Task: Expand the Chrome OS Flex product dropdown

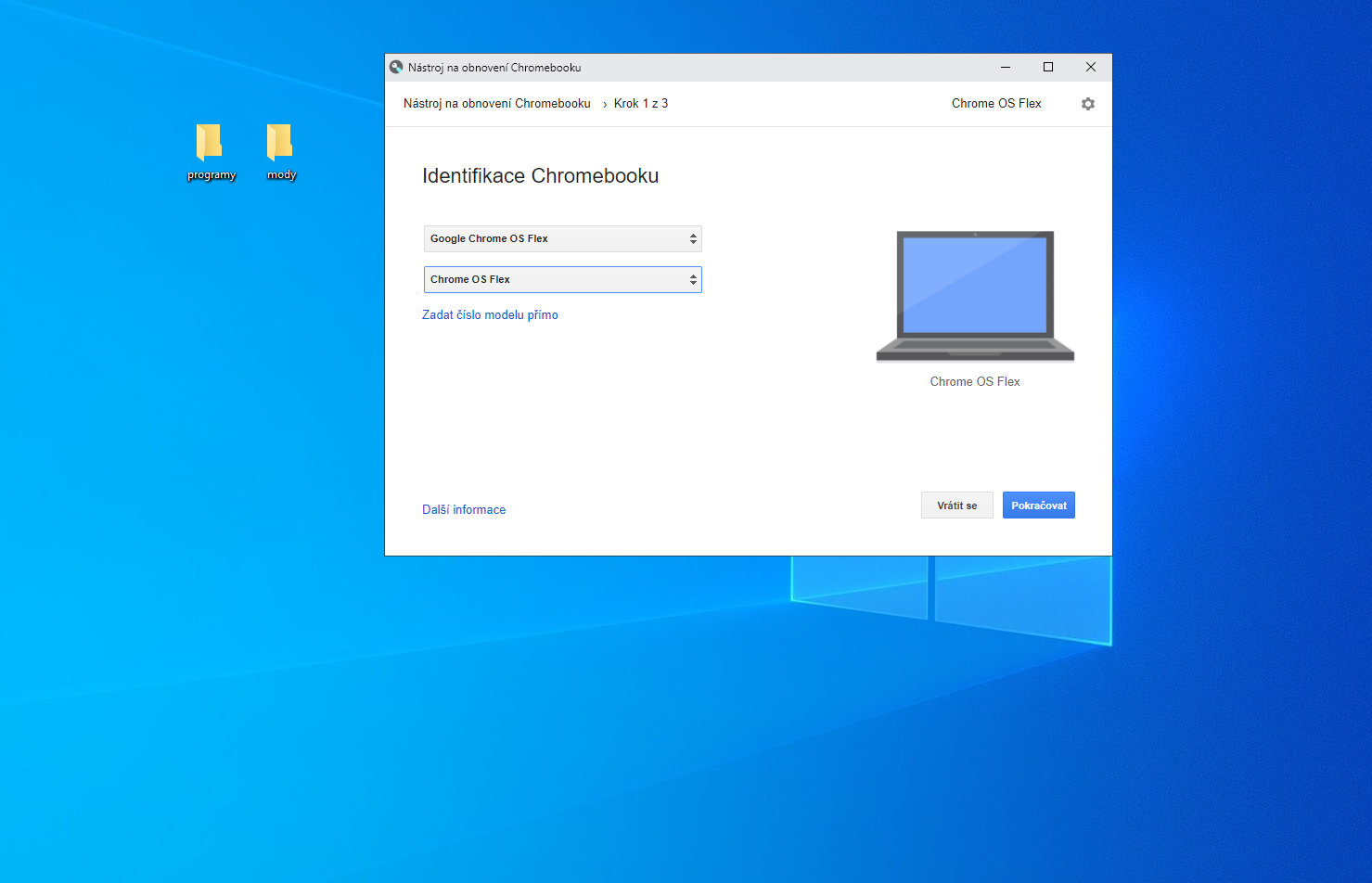Action: pyautogui.click(x=563, y=279)
